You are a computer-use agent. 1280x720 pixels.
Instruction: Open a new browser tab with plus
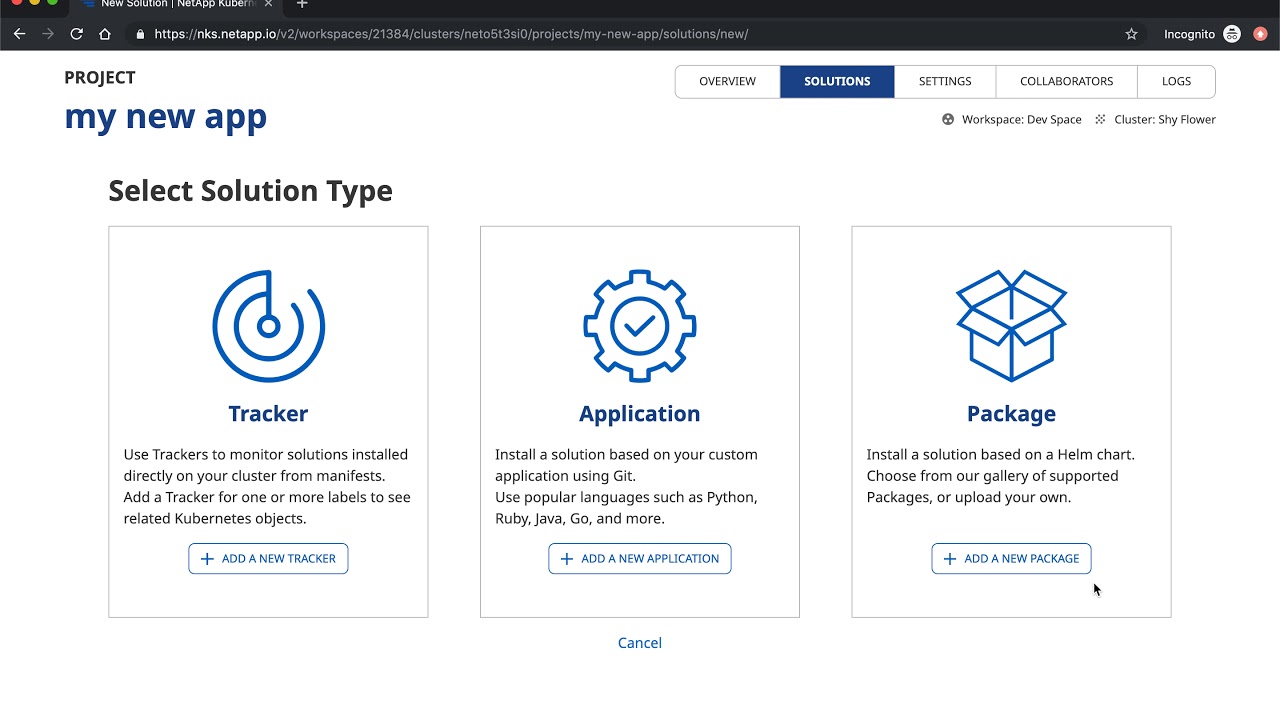302,4
